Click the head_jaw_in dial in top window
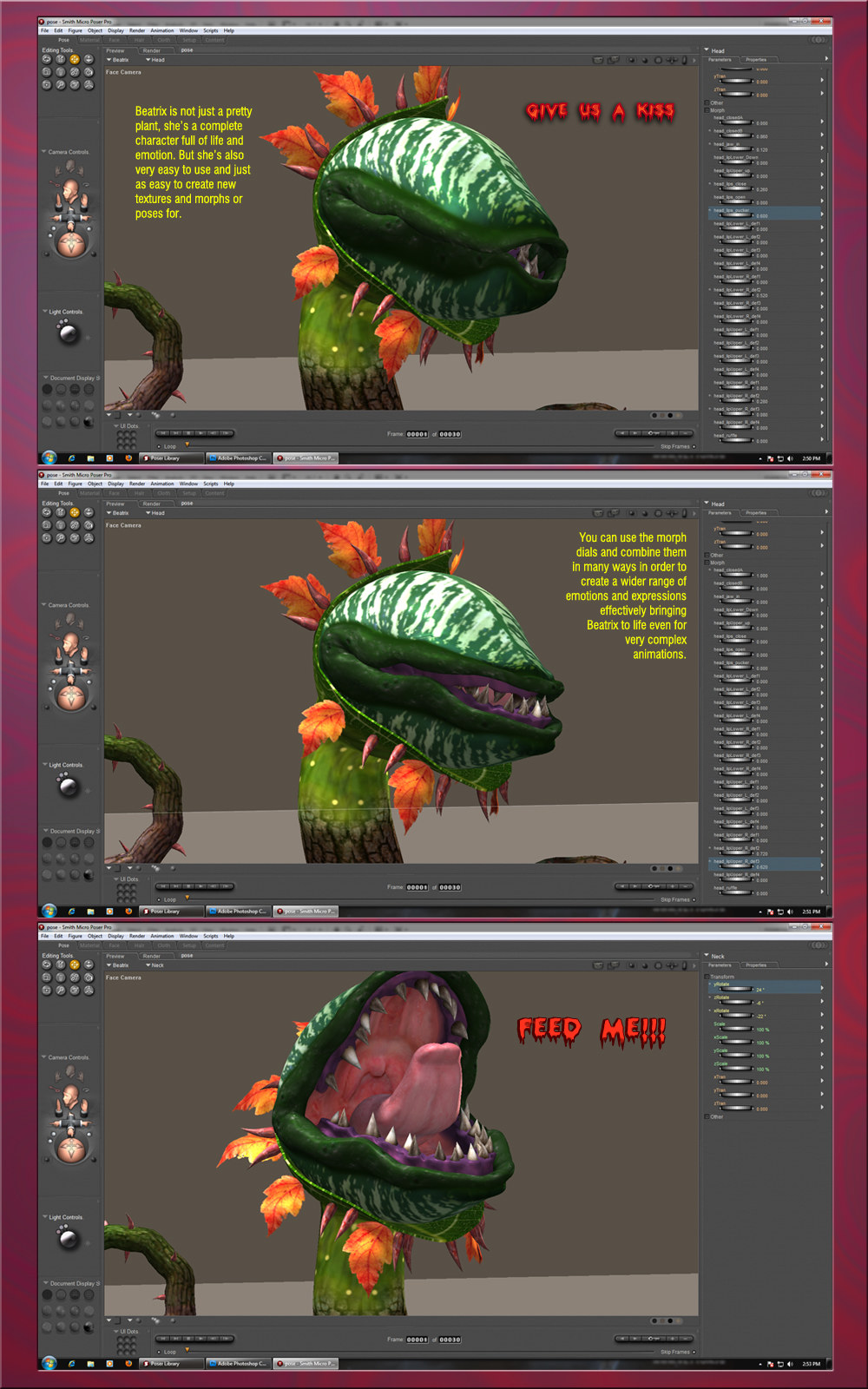This screenshot has width=868, height=1389. [x=736, y=149]
